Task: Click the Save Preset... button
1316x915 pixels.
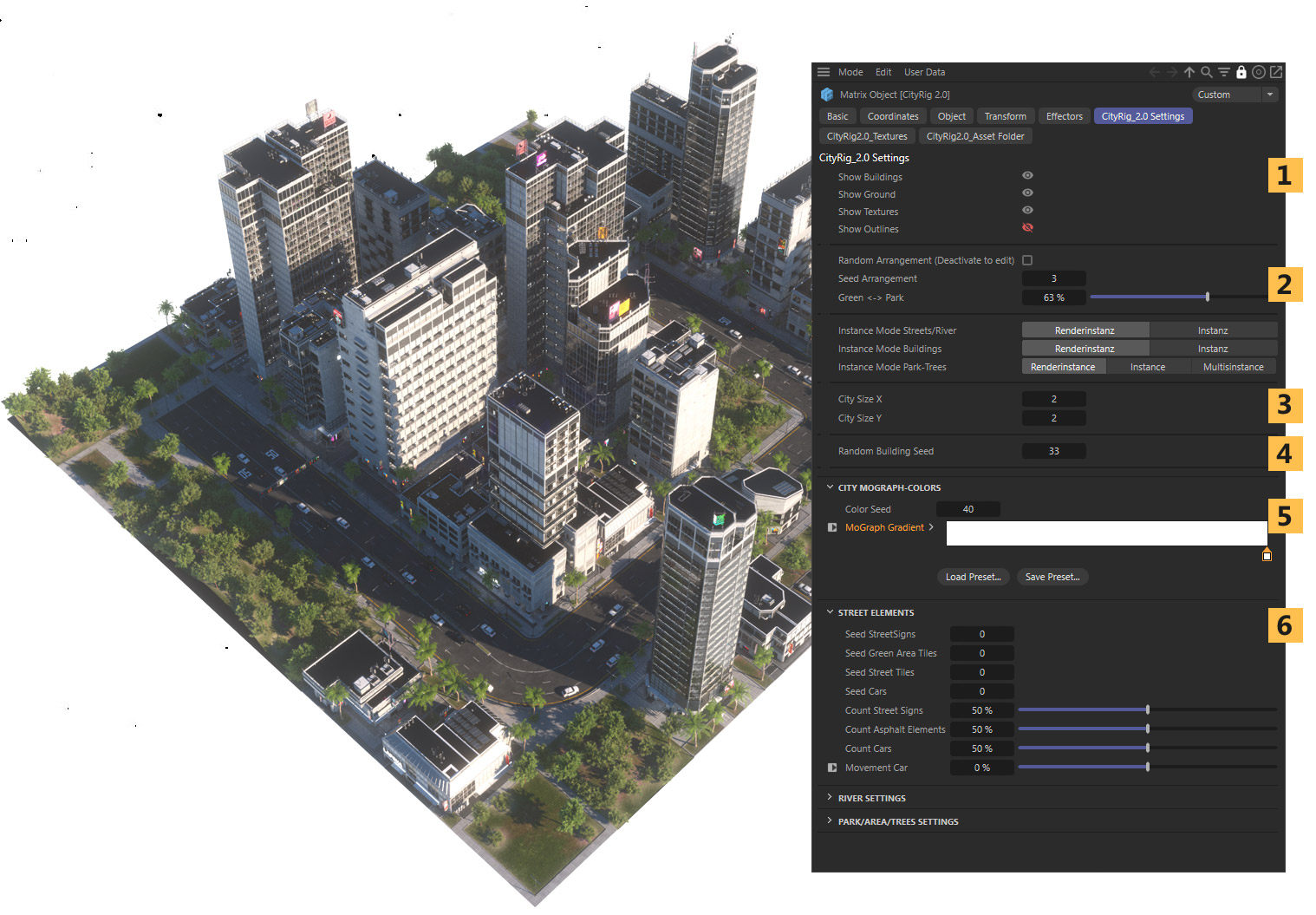Action: pos(1052,577)
